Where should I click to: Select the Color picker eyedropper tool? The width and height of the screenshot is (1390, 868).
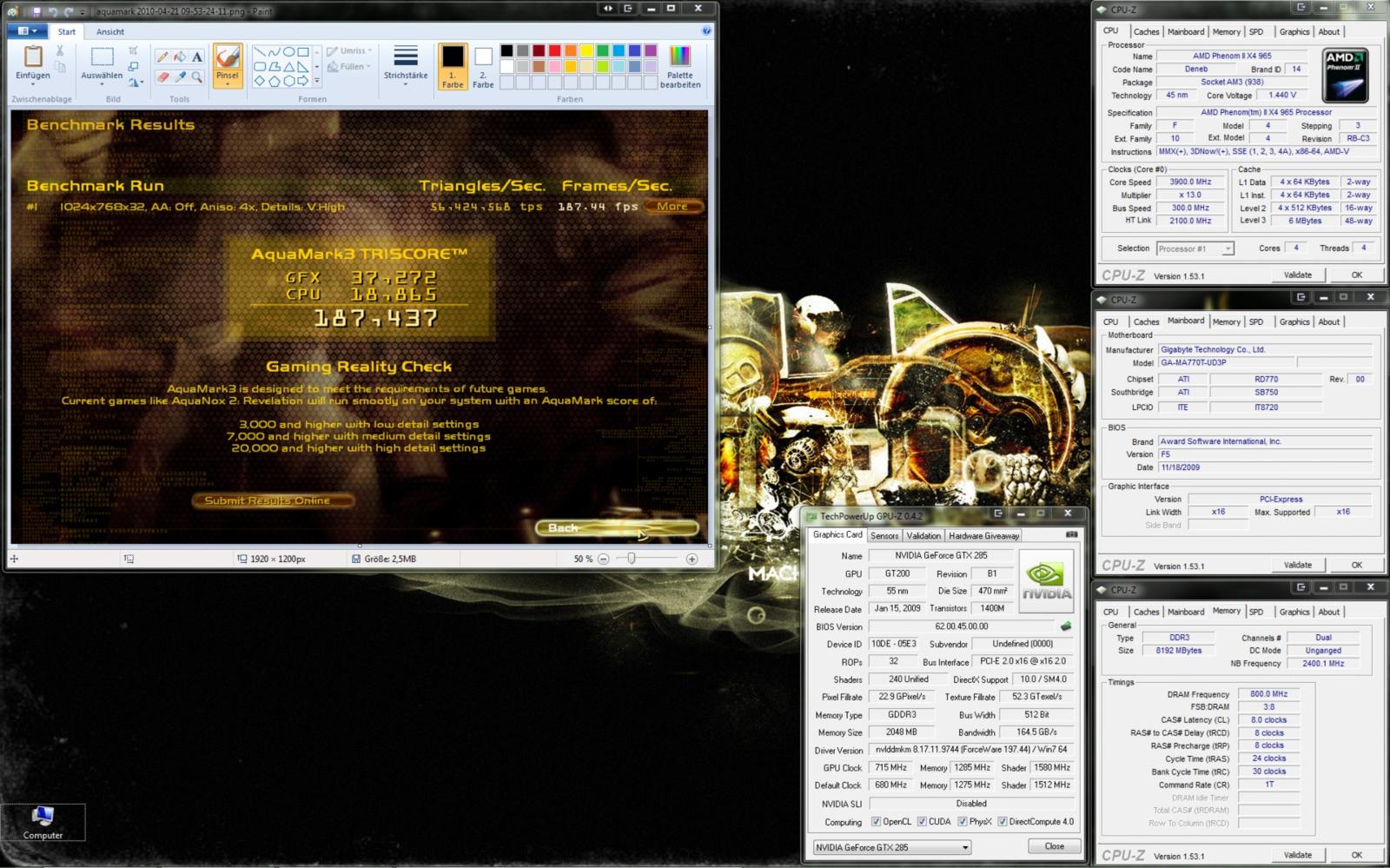click(180, 76)
